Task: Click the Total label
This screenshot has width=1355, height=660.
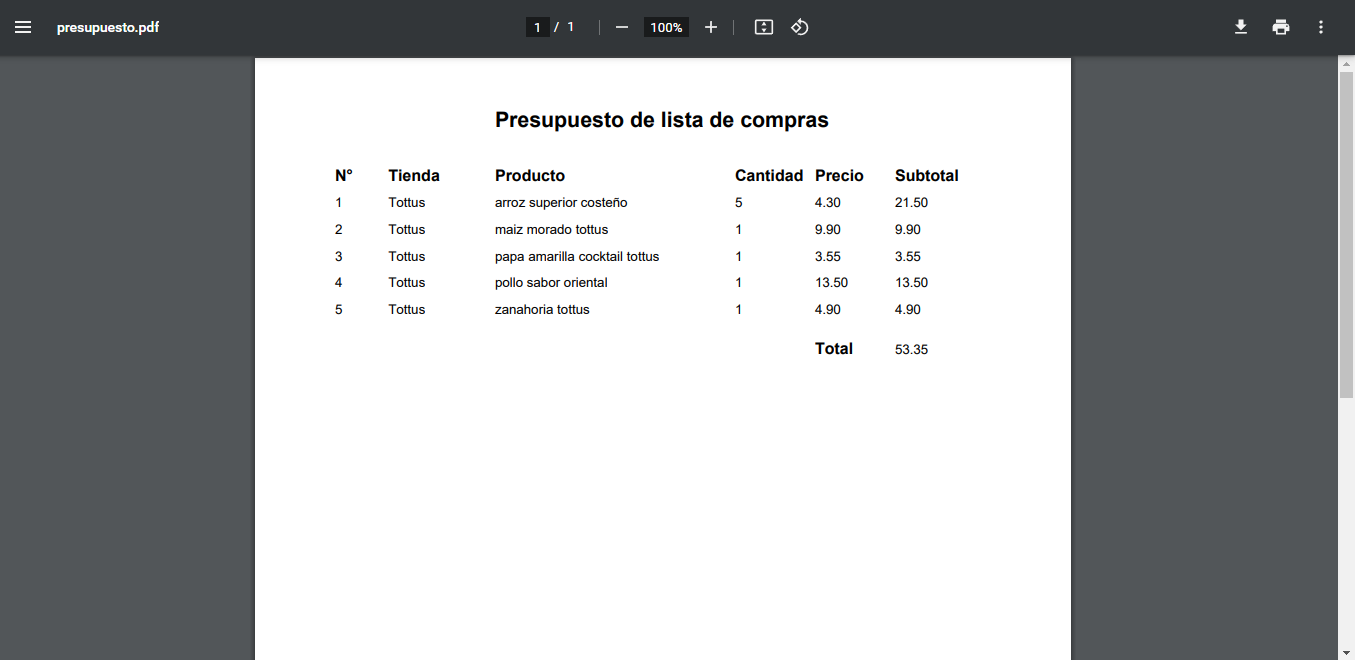Action: click(x=834, y=348)
